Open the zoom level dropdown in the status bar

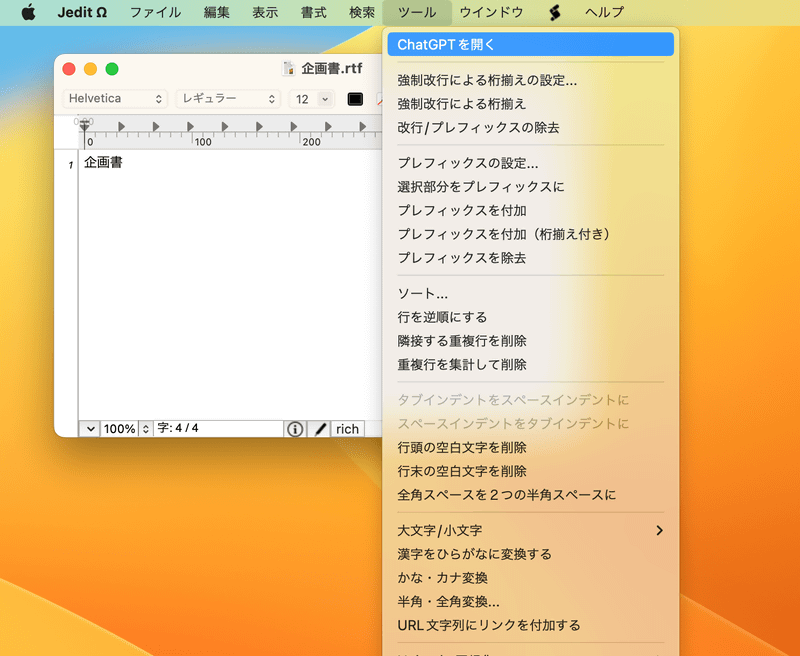tap(91, 429)
